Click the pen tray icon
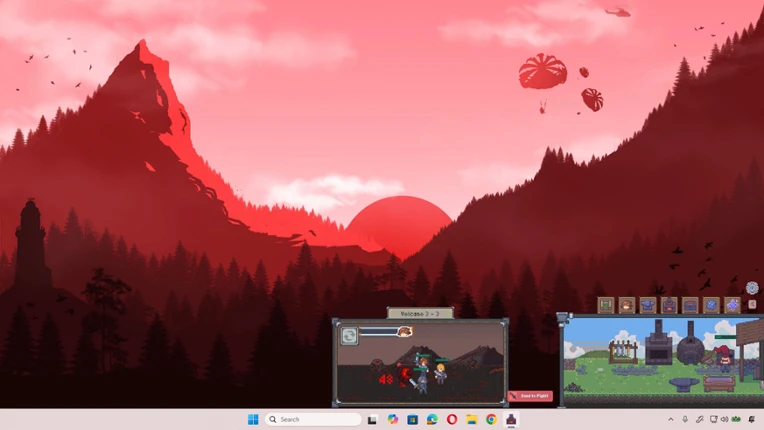This screenshot has width=764, height=430. point(700,419)
